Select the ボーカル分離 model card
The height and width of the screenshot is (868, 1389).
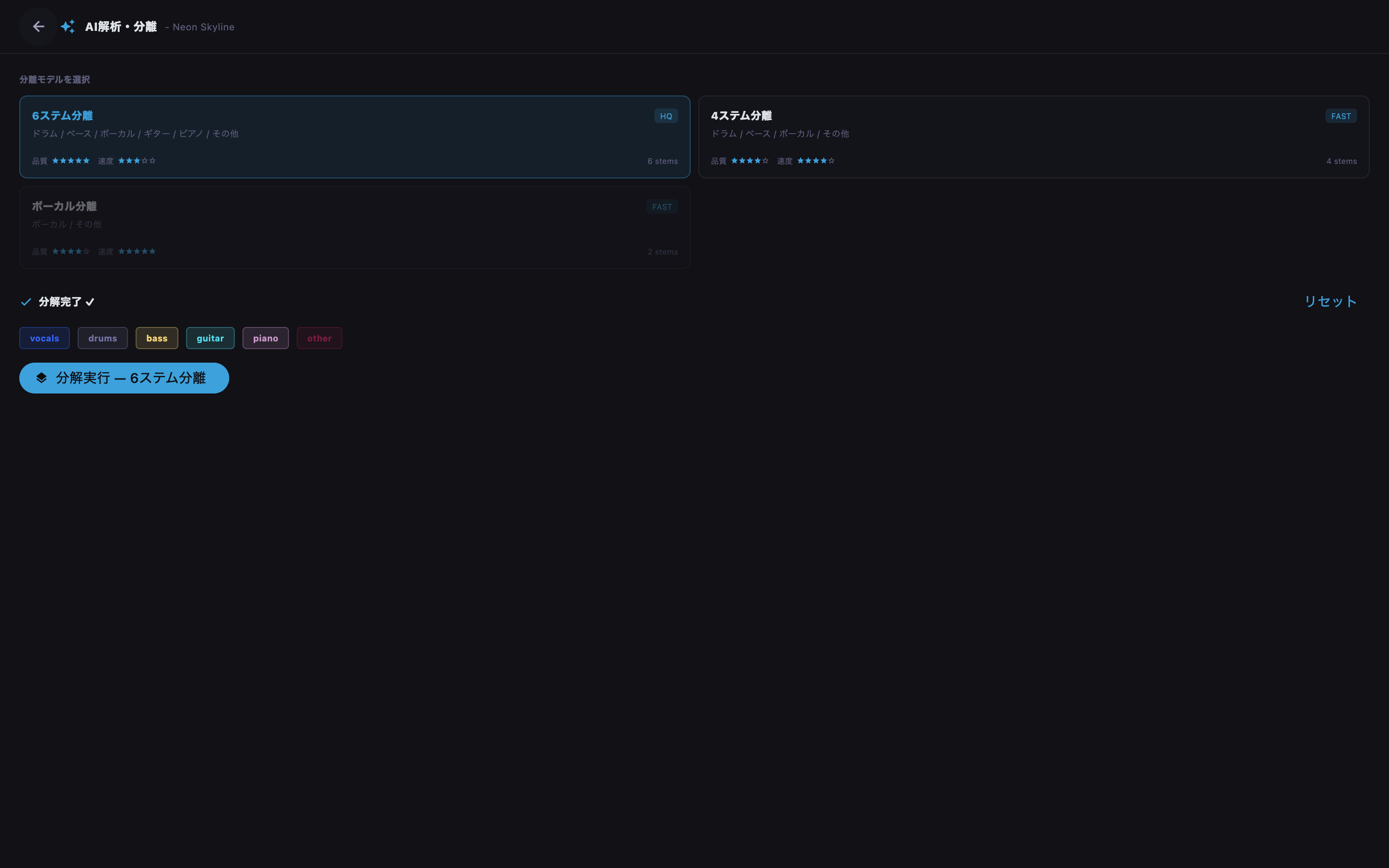pyautogui.click(x=354, y=227)
